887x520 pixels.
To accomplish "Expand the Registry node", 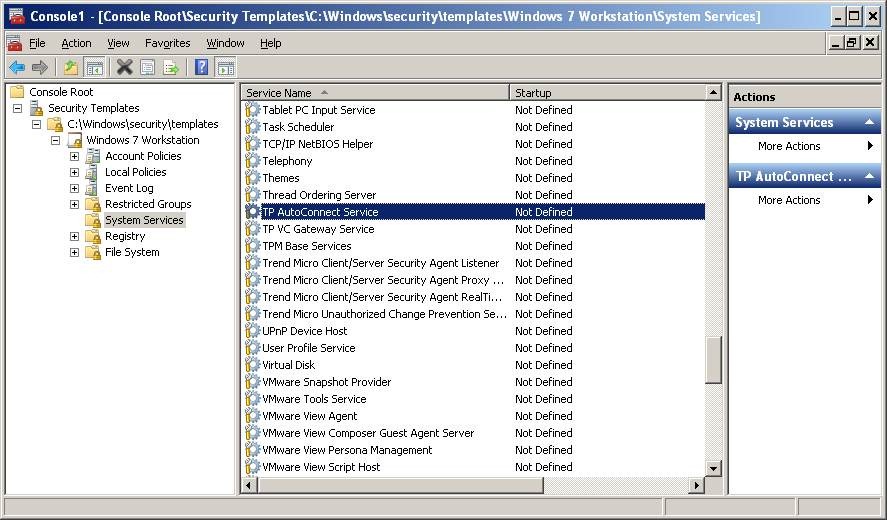I will tap(74, 236).
